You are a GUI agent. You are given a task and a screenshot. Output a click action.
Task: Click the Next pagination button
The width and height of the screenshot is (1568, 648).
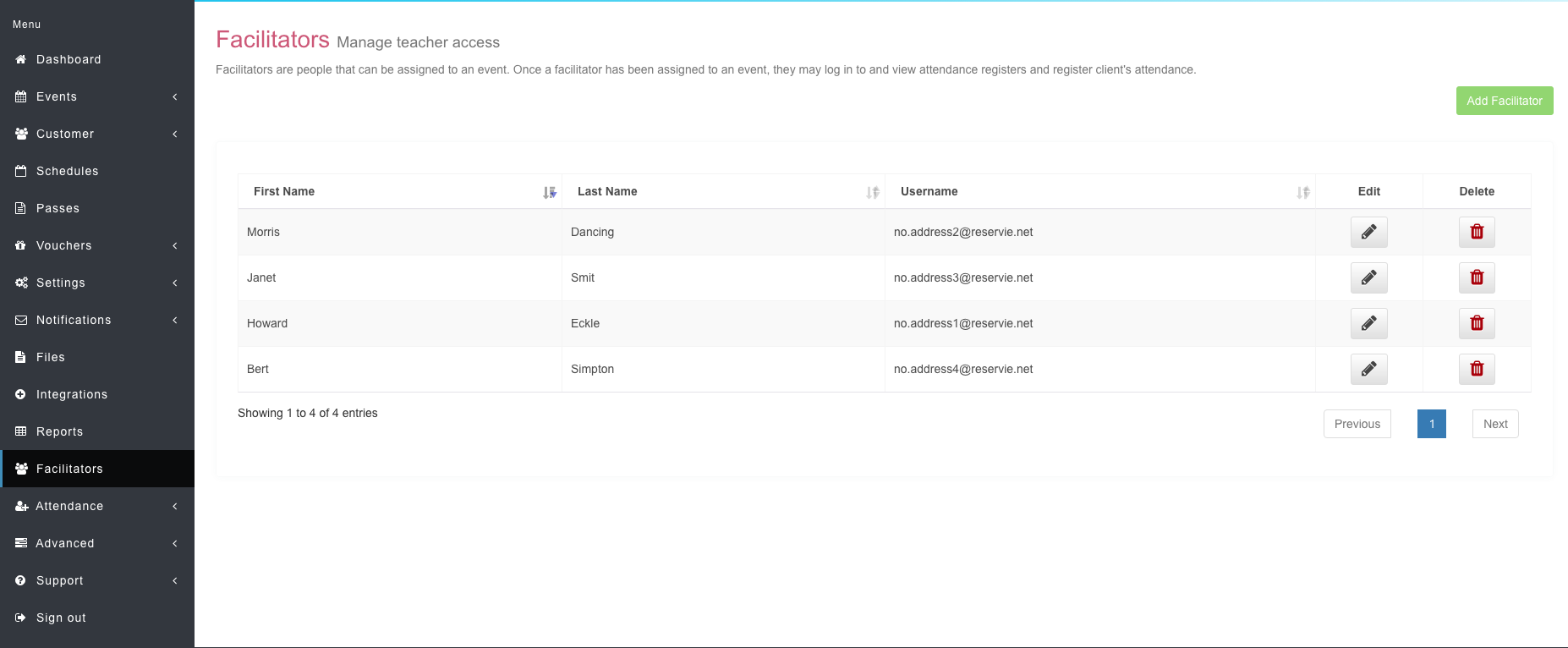pos(1494,424)
